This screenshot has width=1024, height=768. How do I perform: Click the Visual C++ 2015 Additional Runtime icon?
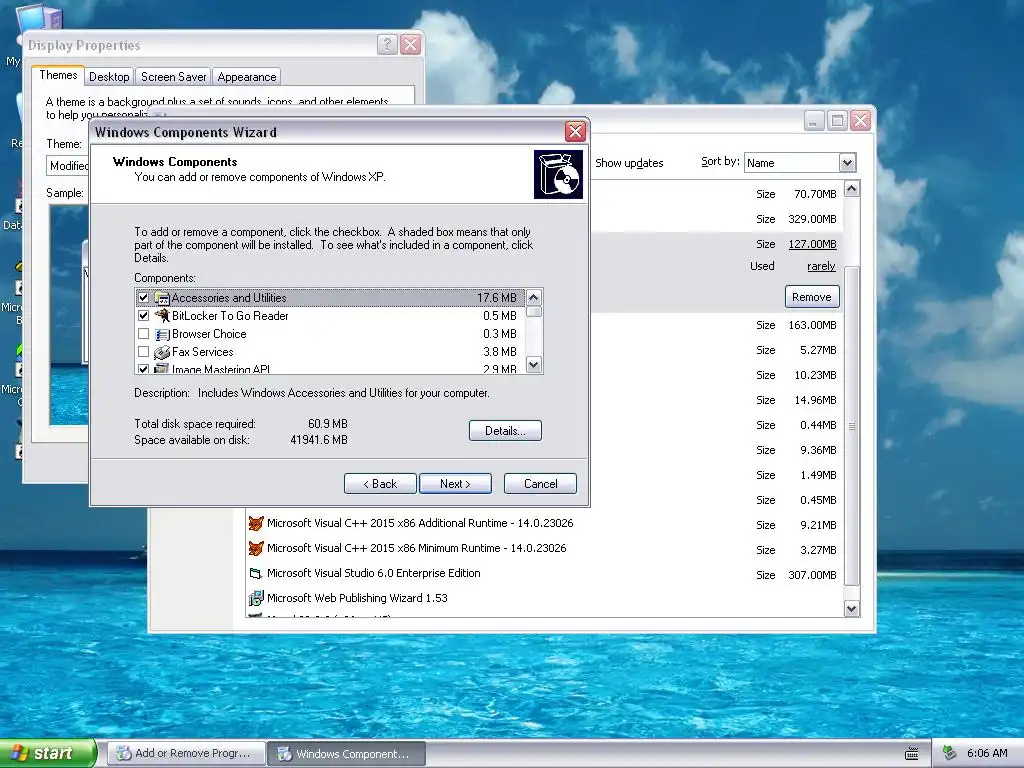coord(256,523)
